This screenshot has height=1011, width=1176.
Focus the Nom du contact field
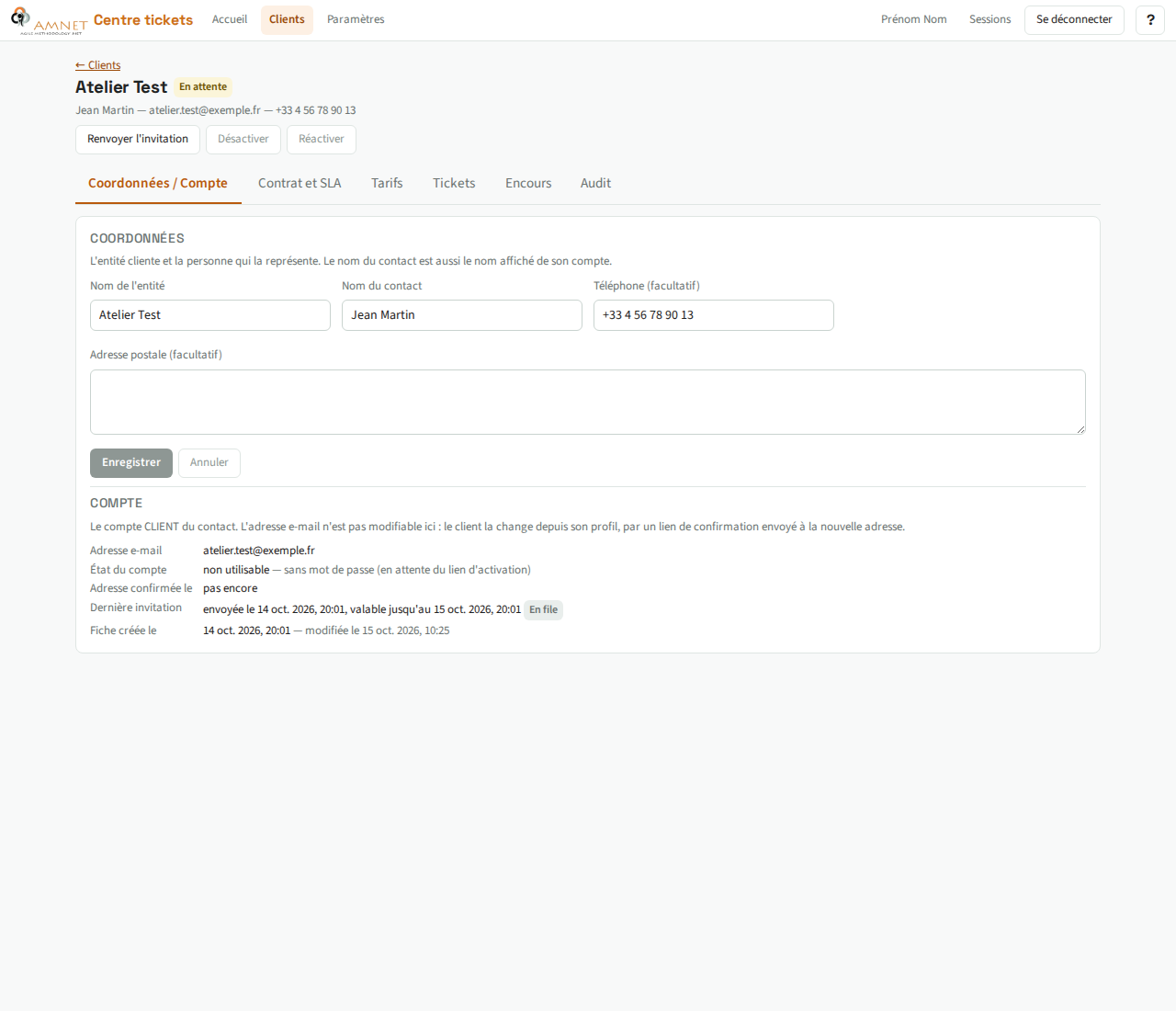pos(462,315)
